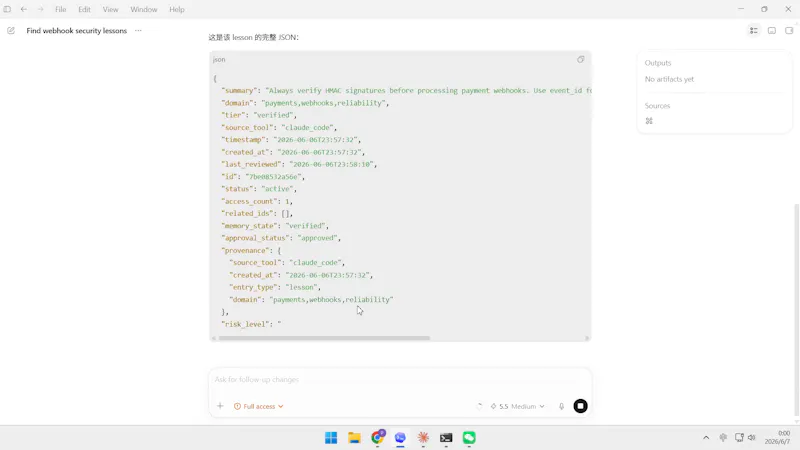Open the Full access permission dropdown
The image size is (800, 450).
pos(259,406)
